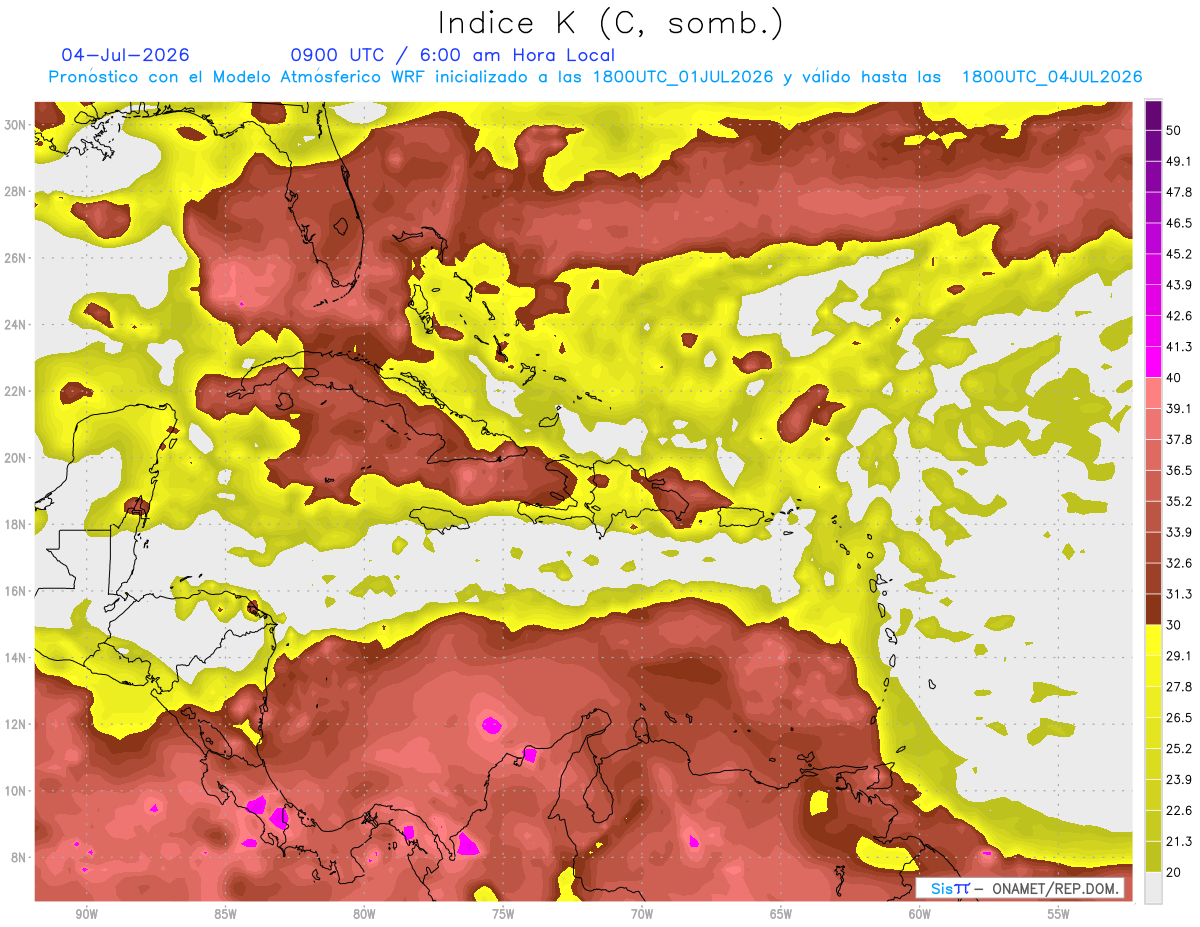Select the longitude axis label "55W"

(1059, 915)
